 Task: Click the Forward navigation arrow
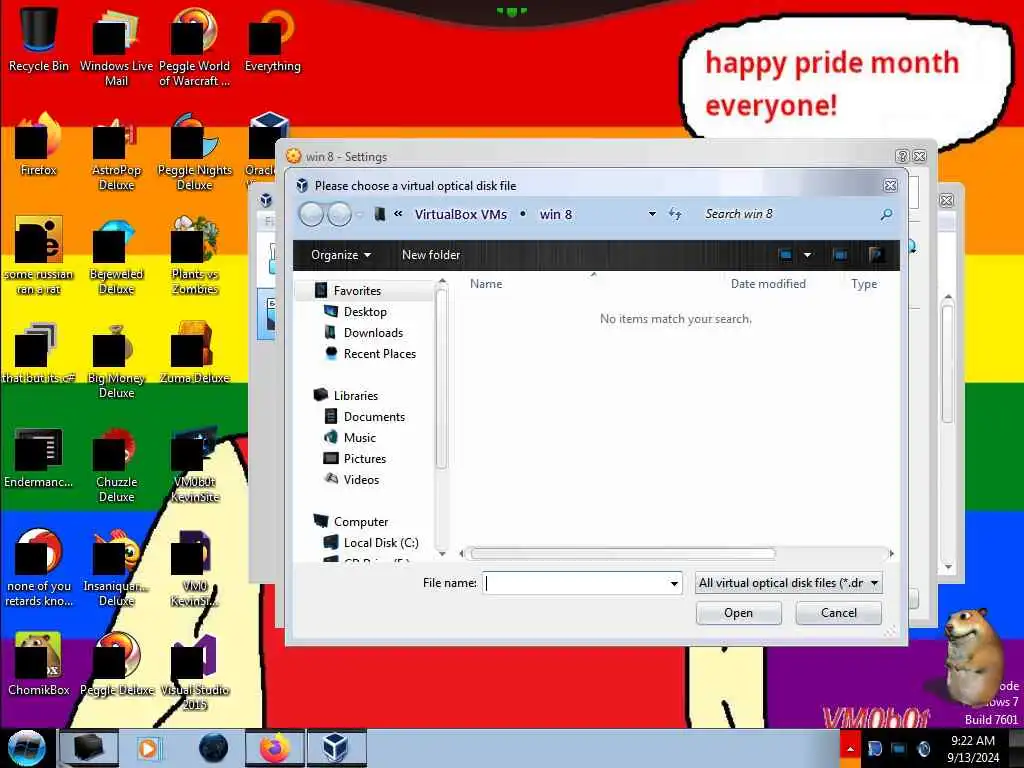click(339, 214)
